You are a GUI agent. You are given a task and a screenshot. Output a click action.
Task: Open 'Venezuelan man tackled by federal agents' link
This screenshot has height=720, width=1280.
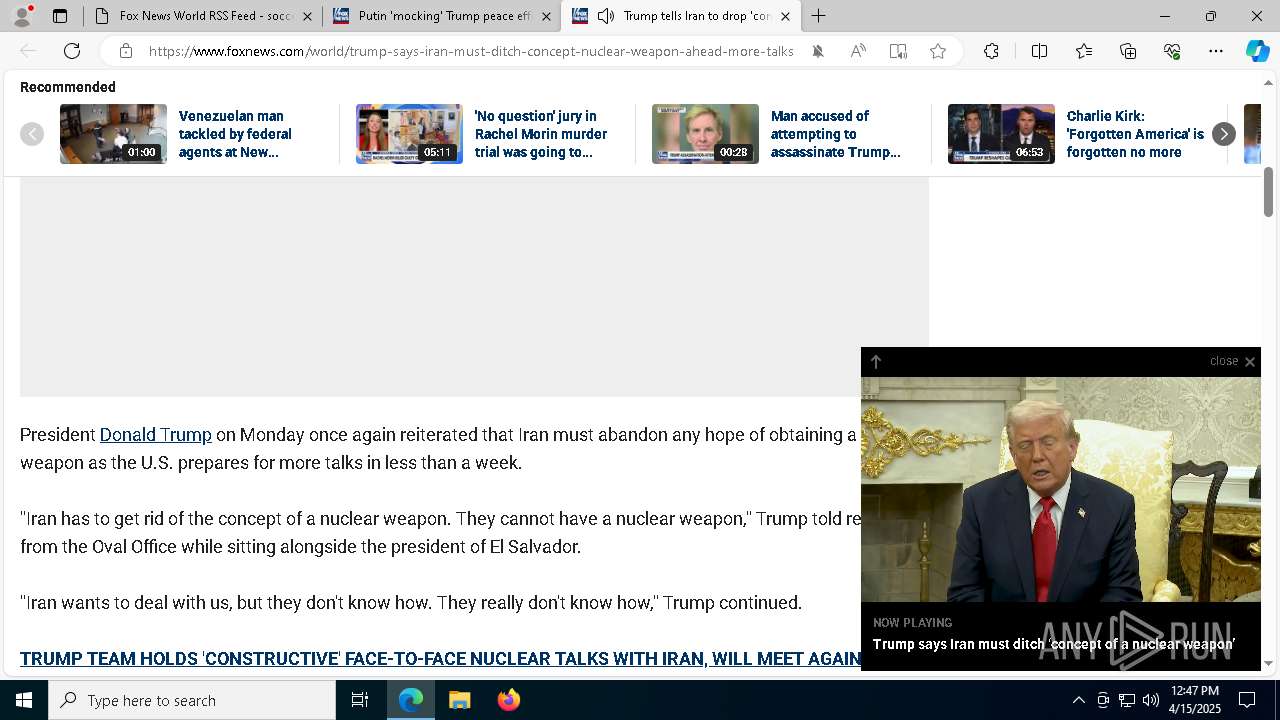click(x=235, y=134)
